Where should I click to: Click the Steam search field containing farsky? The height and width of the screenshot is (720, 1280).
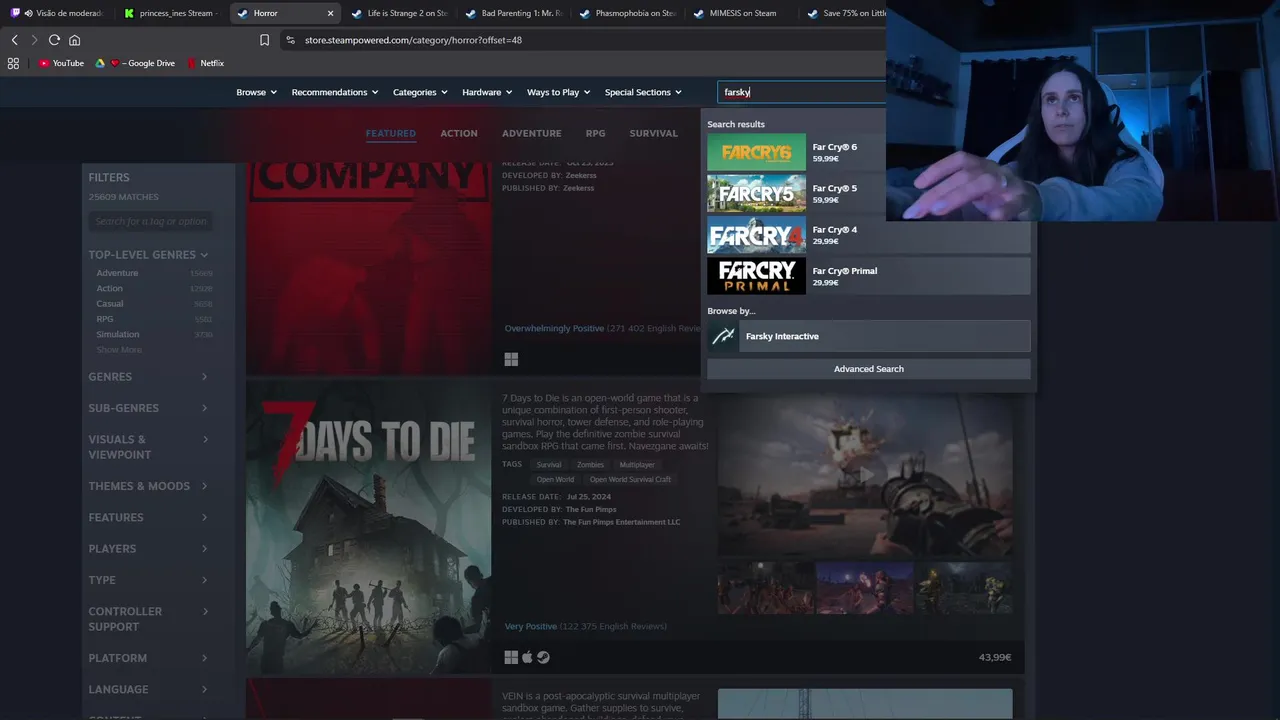point(802,92)
